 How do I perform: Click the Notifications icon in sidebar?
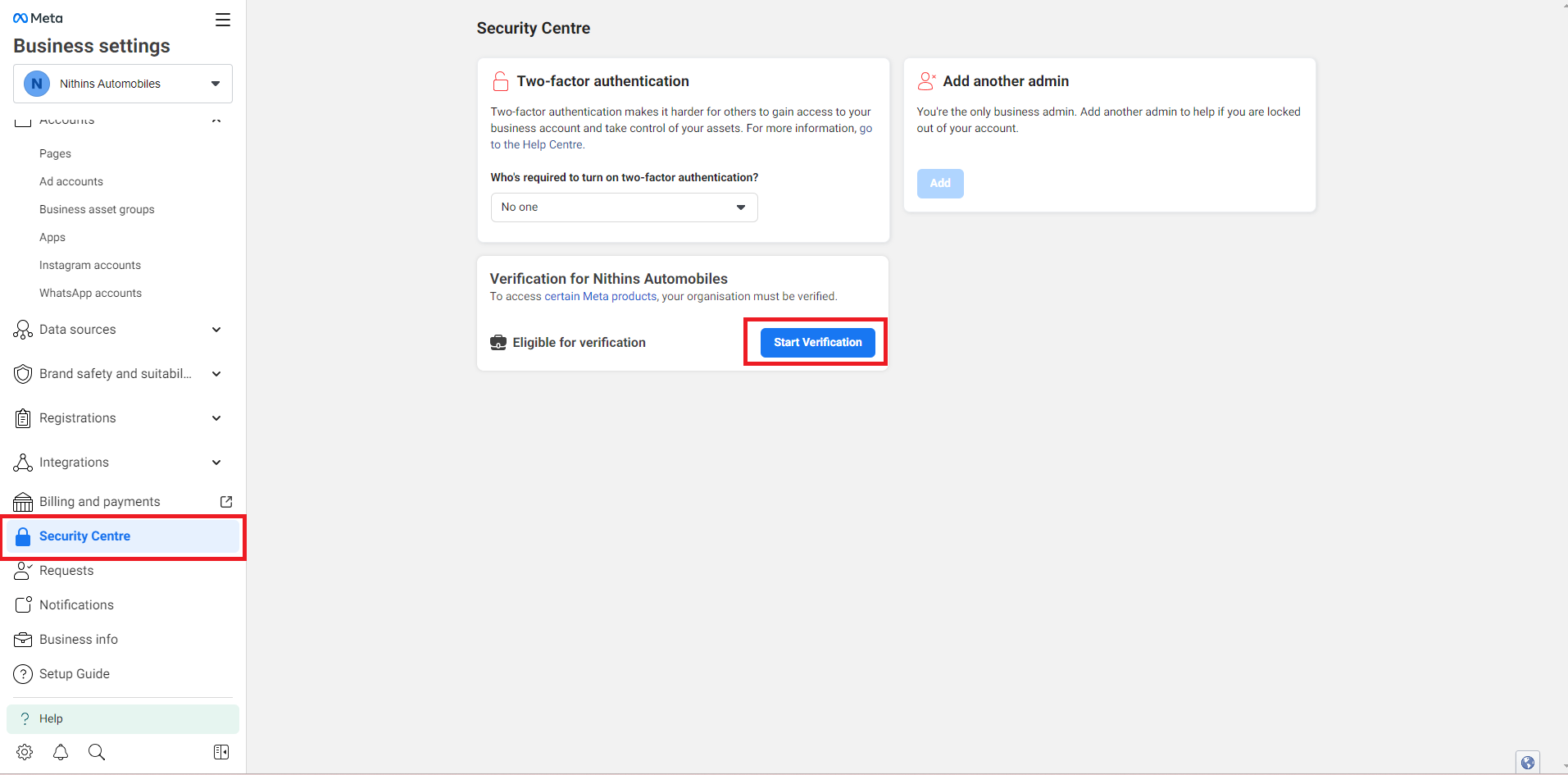tap(23, 605)
